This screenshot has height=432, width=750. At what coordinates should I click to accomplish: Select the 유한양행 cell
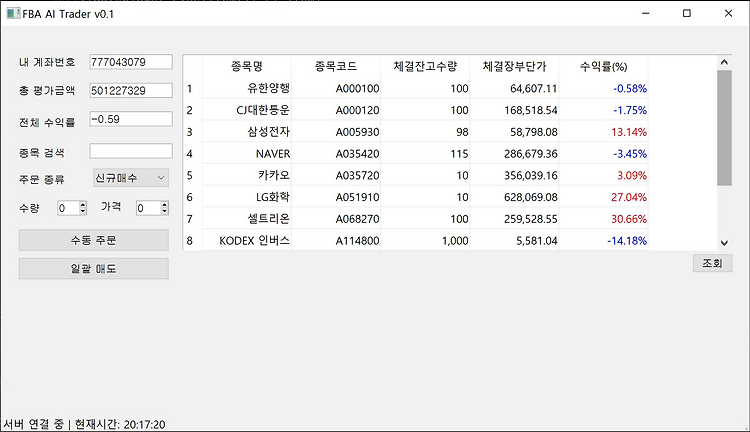click(x=247, y=89)
